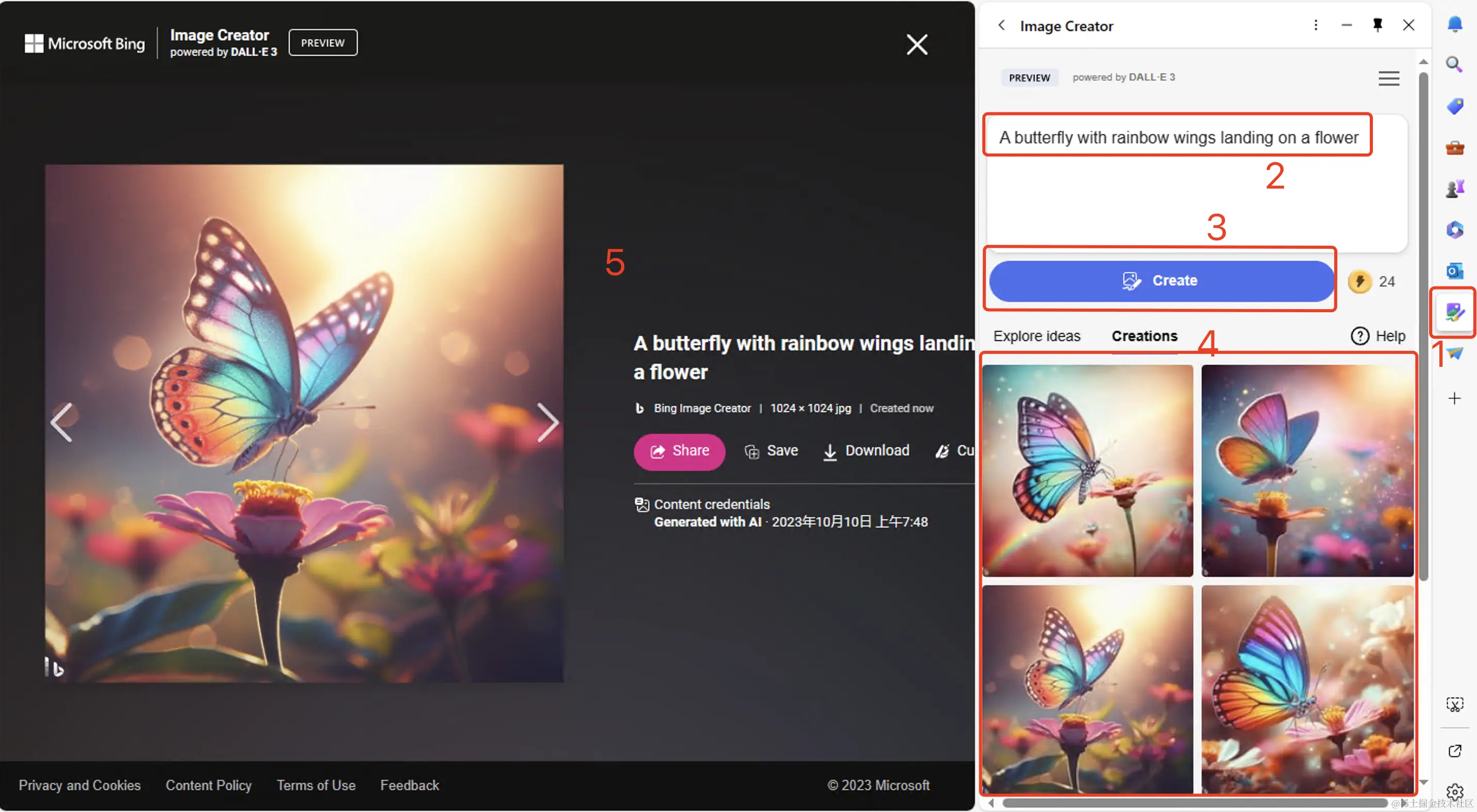Open the hamburger menu in Image Creator

tap(1389, 78)
